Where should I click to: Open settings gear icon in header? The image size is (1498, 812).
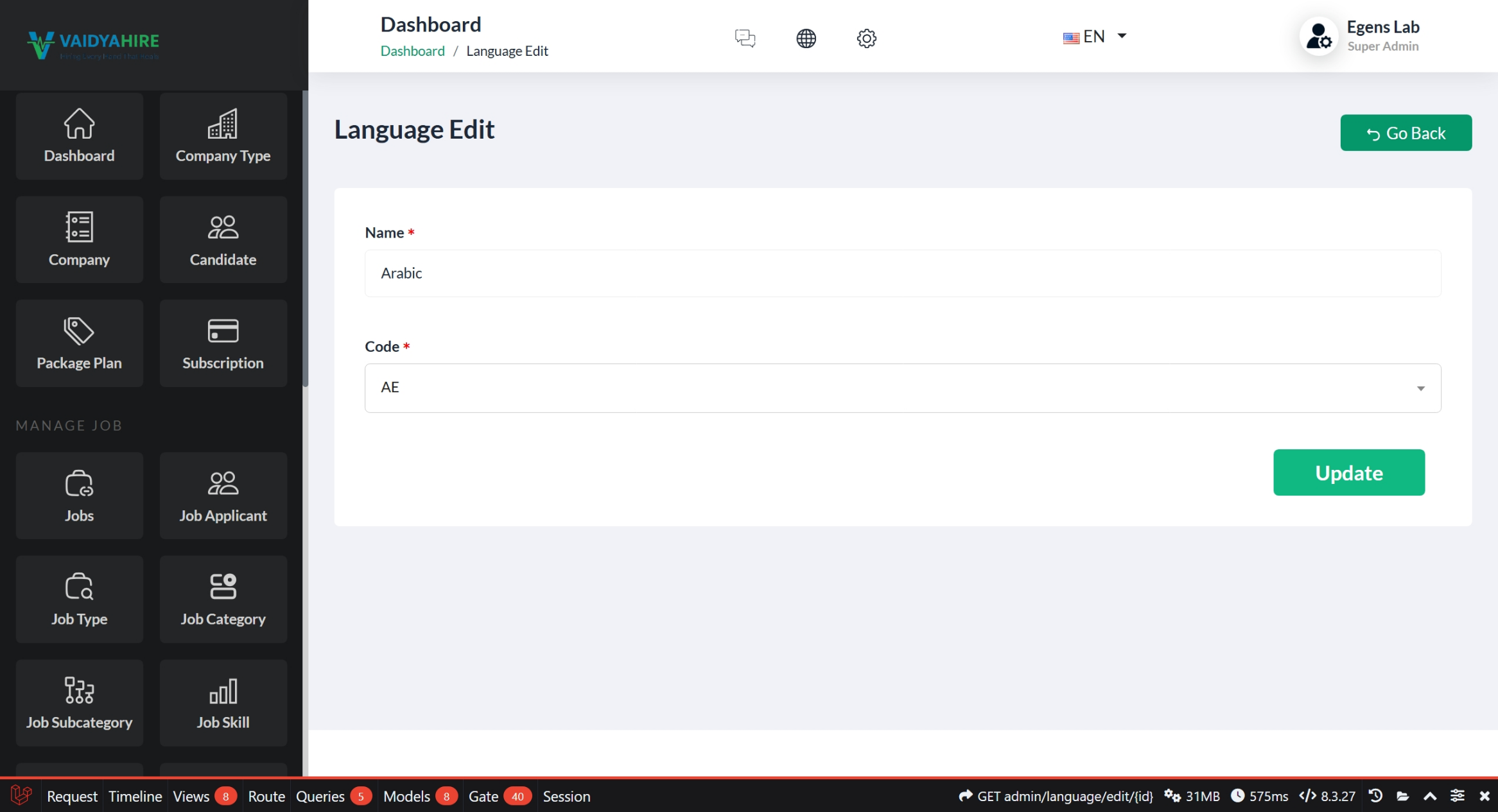(866, 38)
